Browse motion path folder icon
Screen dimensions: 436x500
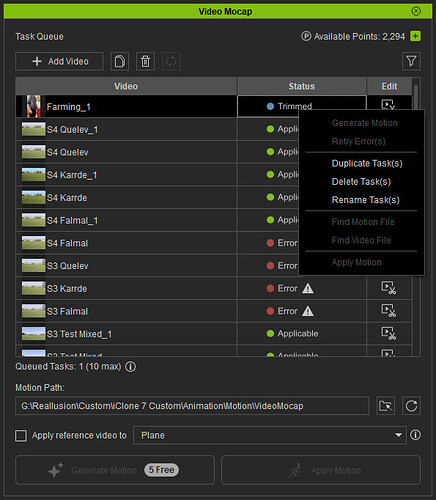click(385, 406)
